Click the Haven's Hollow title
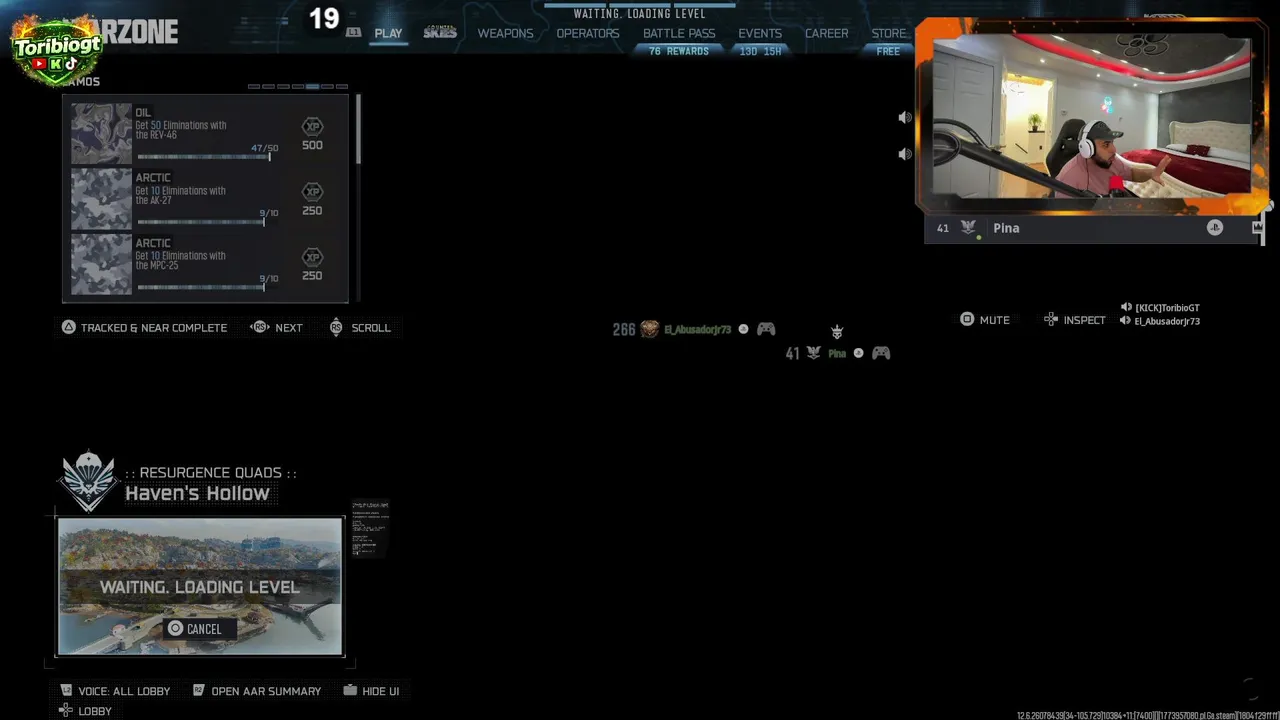Image resolution: width=1280 pixels, height=720 pixels. 197,493
